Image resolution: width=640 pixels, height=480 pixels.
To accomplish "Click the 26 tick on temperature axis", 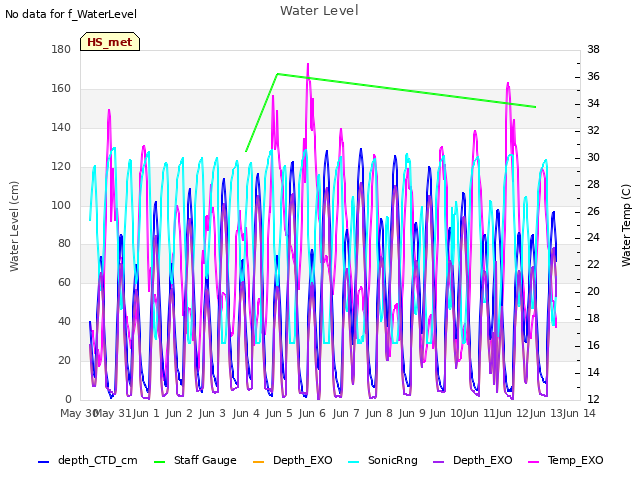I will point(593,211).
